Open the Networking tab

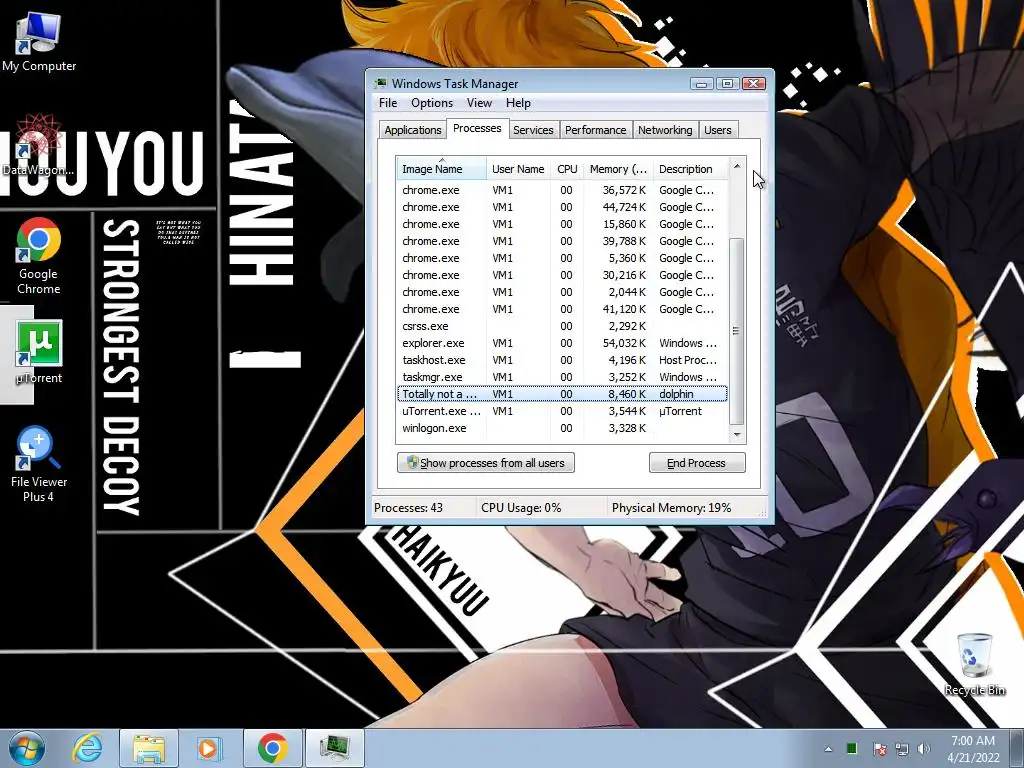pyautogui.click(x=665, y=130)
